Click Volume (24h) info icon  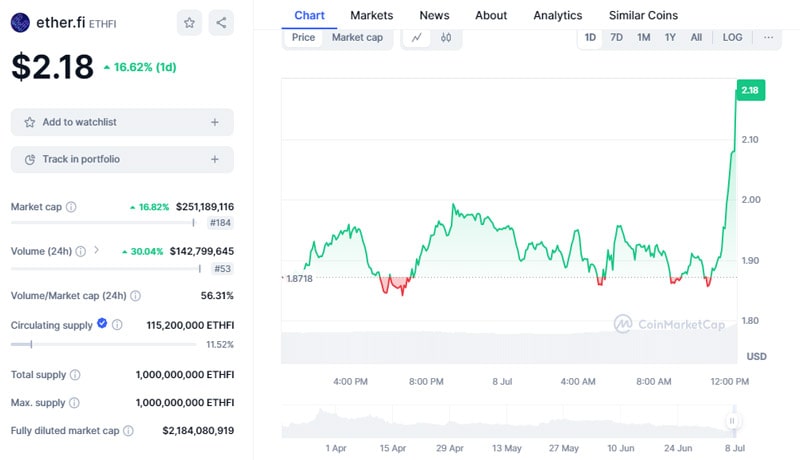81,251
